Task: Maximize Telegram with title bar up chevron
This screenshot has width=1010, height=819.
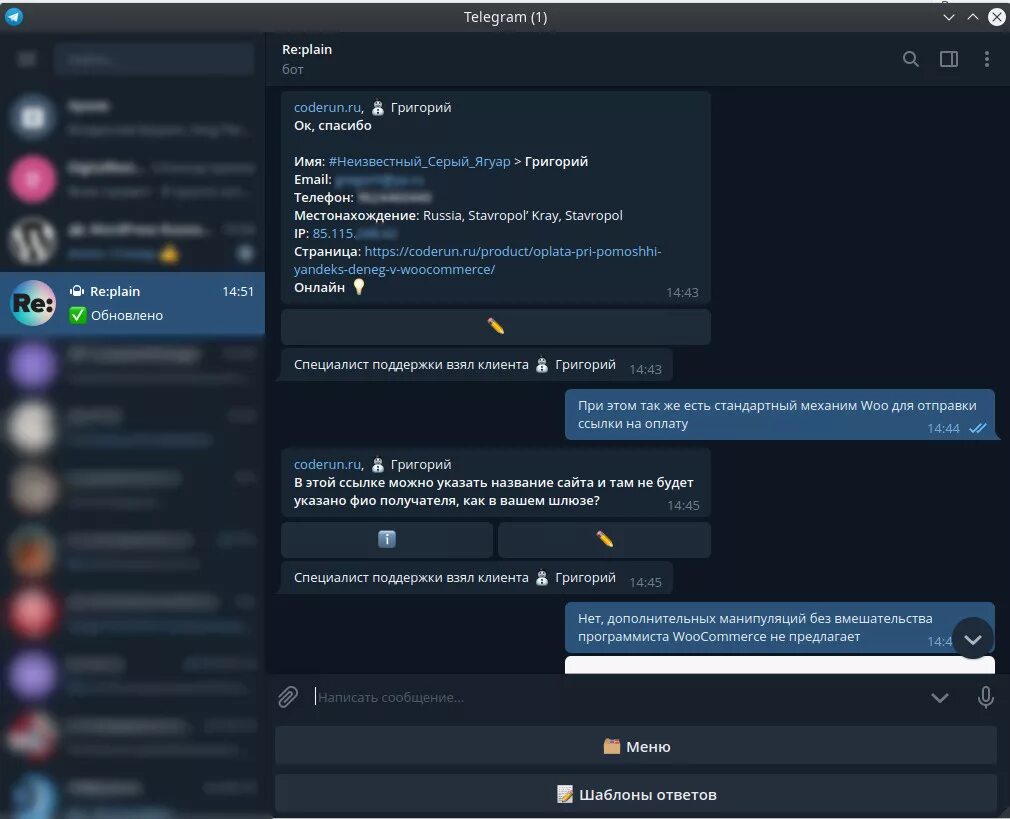Action: click(973, 17)
